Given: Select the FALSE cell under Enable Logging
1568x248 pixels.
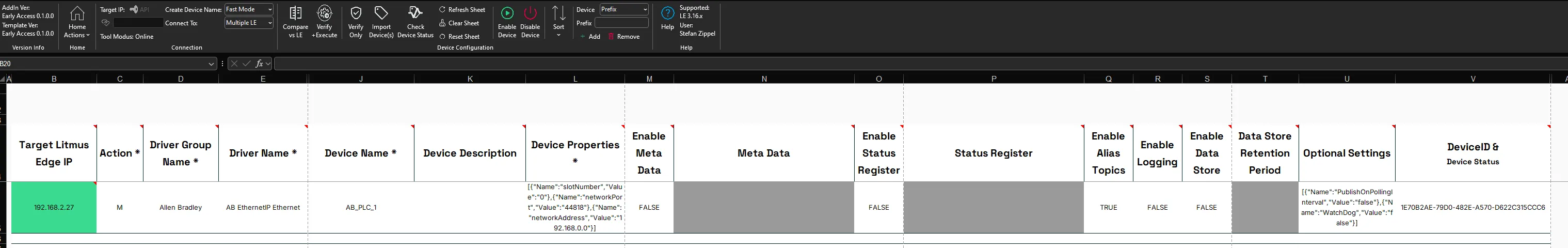Looking at the screenshot, I should (x=1157, y=207).
